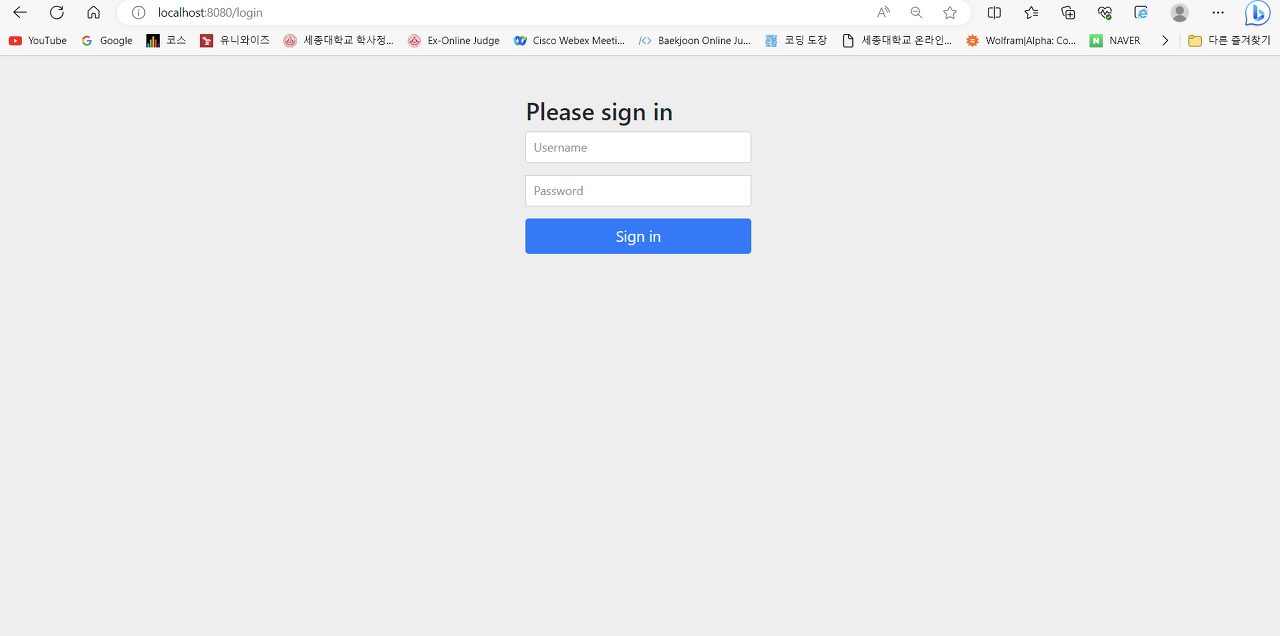Open the Favorites list icon
1280x636 pixels.
(x=1031, y=12)
